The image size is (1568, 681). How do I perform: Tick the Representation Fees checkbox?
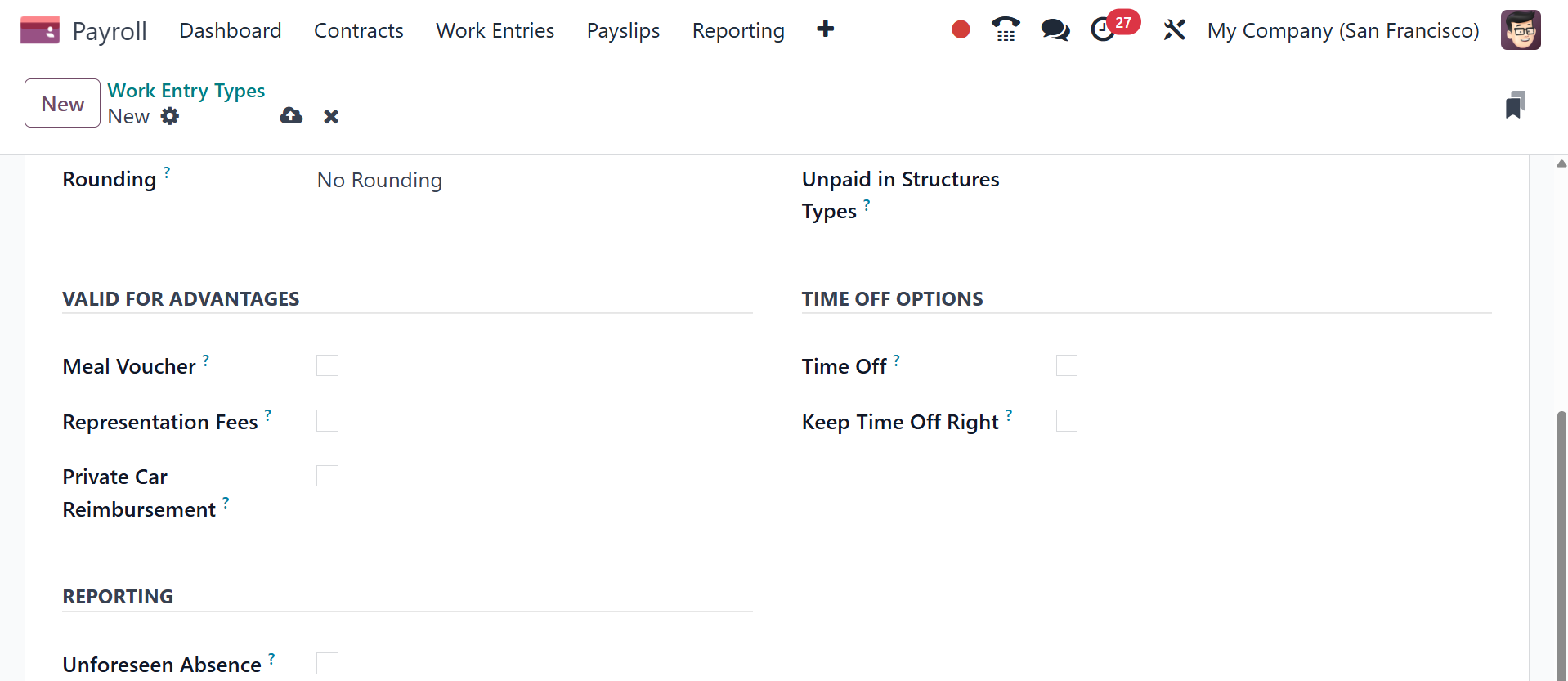click(327, 421)
